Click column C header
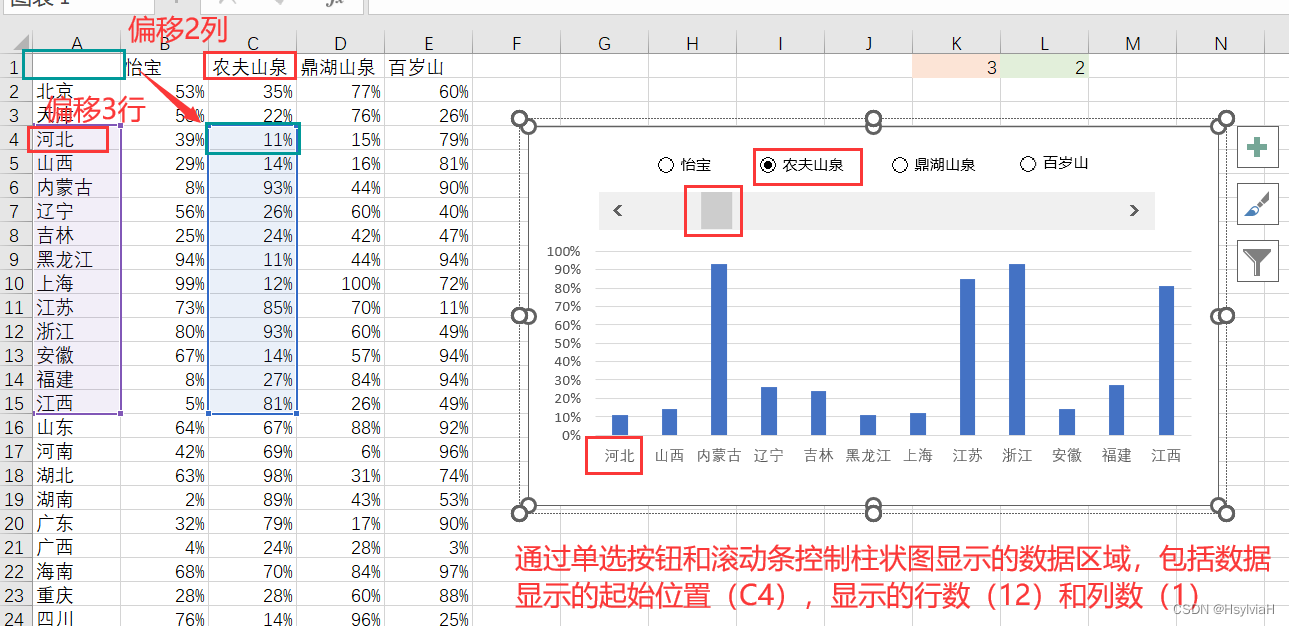Image resolution: width=1289 pixels, height=626 pixels. coord(253,42)
